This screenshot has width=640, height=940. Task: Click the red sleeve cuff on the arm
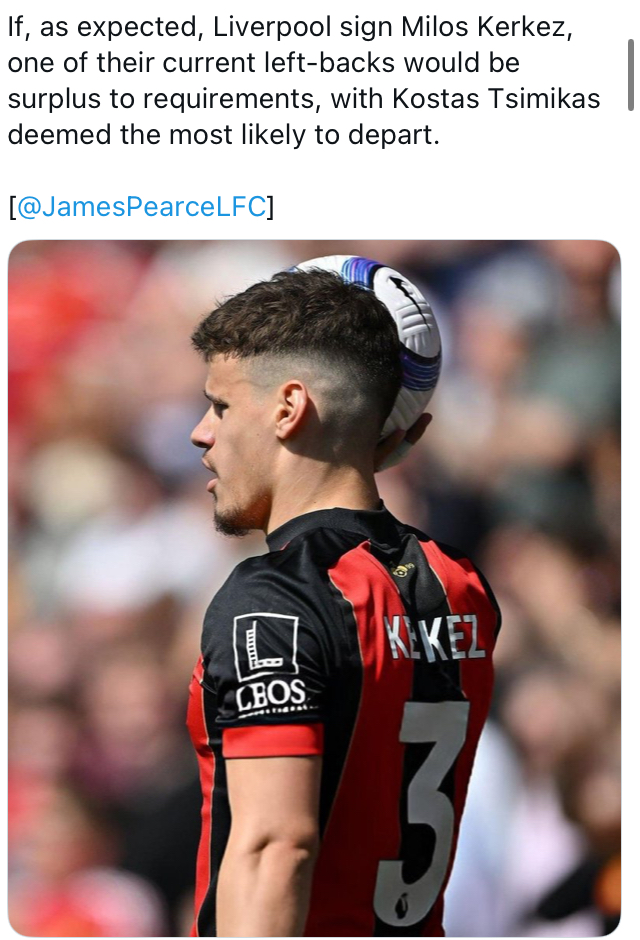coord(273,740)
